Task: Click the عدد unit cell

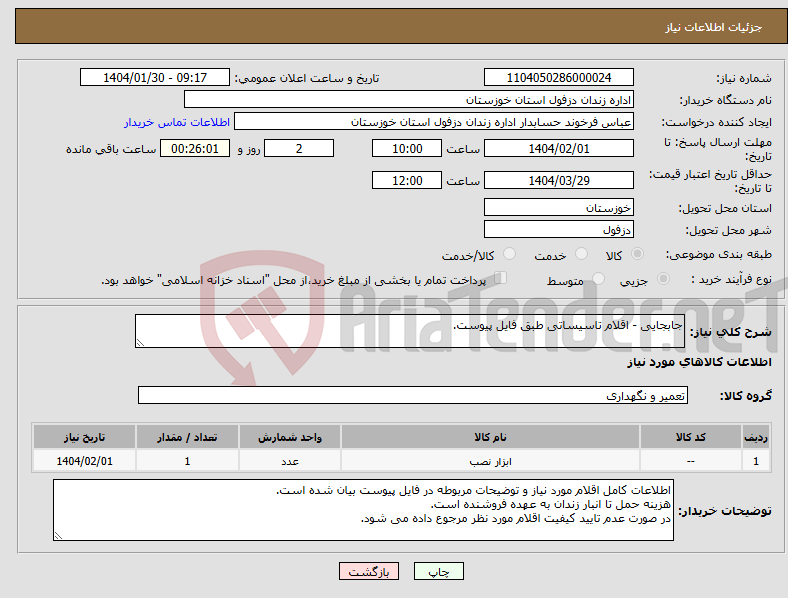Action: (x=290, y=461)
